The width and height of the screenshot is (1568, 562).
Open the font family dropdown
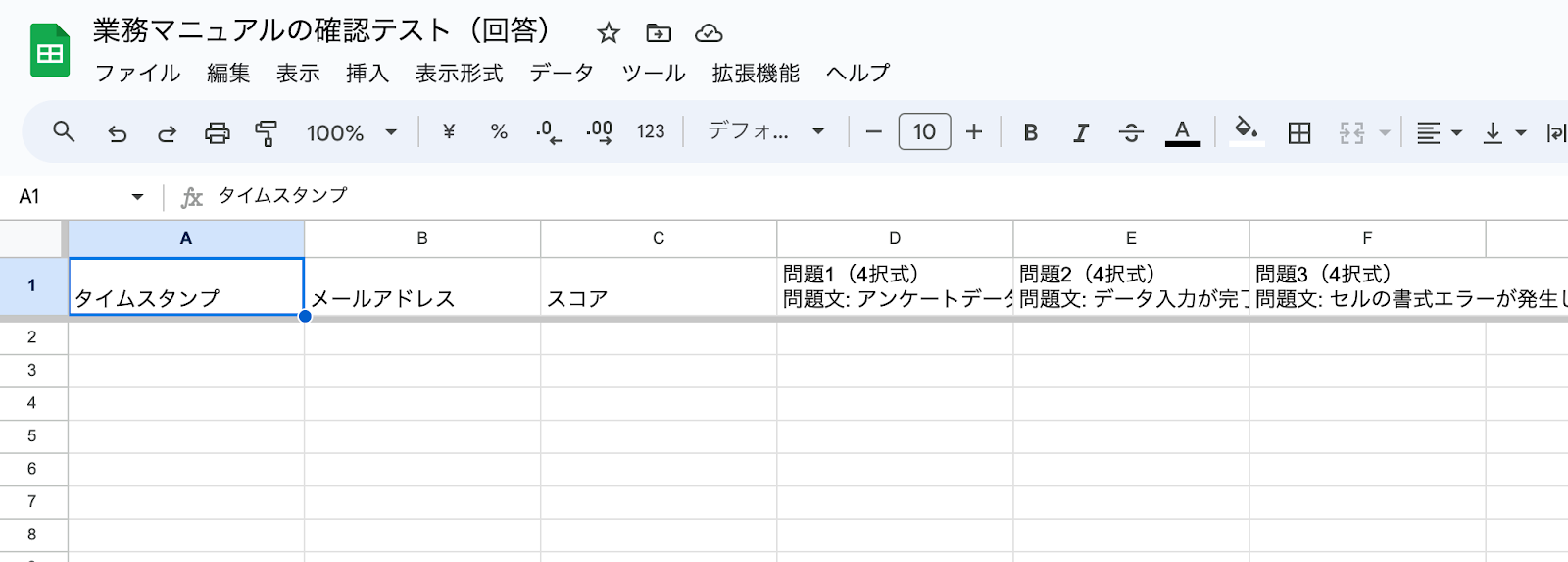(x=766, y=131)
